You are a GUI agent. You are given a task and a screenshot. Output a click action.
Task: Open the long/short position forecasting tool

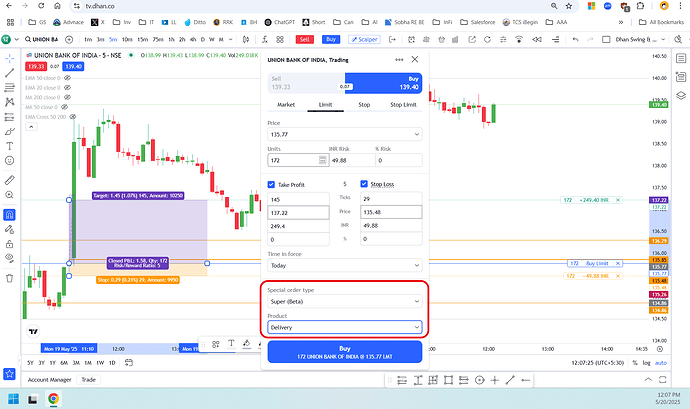(9, 117)
